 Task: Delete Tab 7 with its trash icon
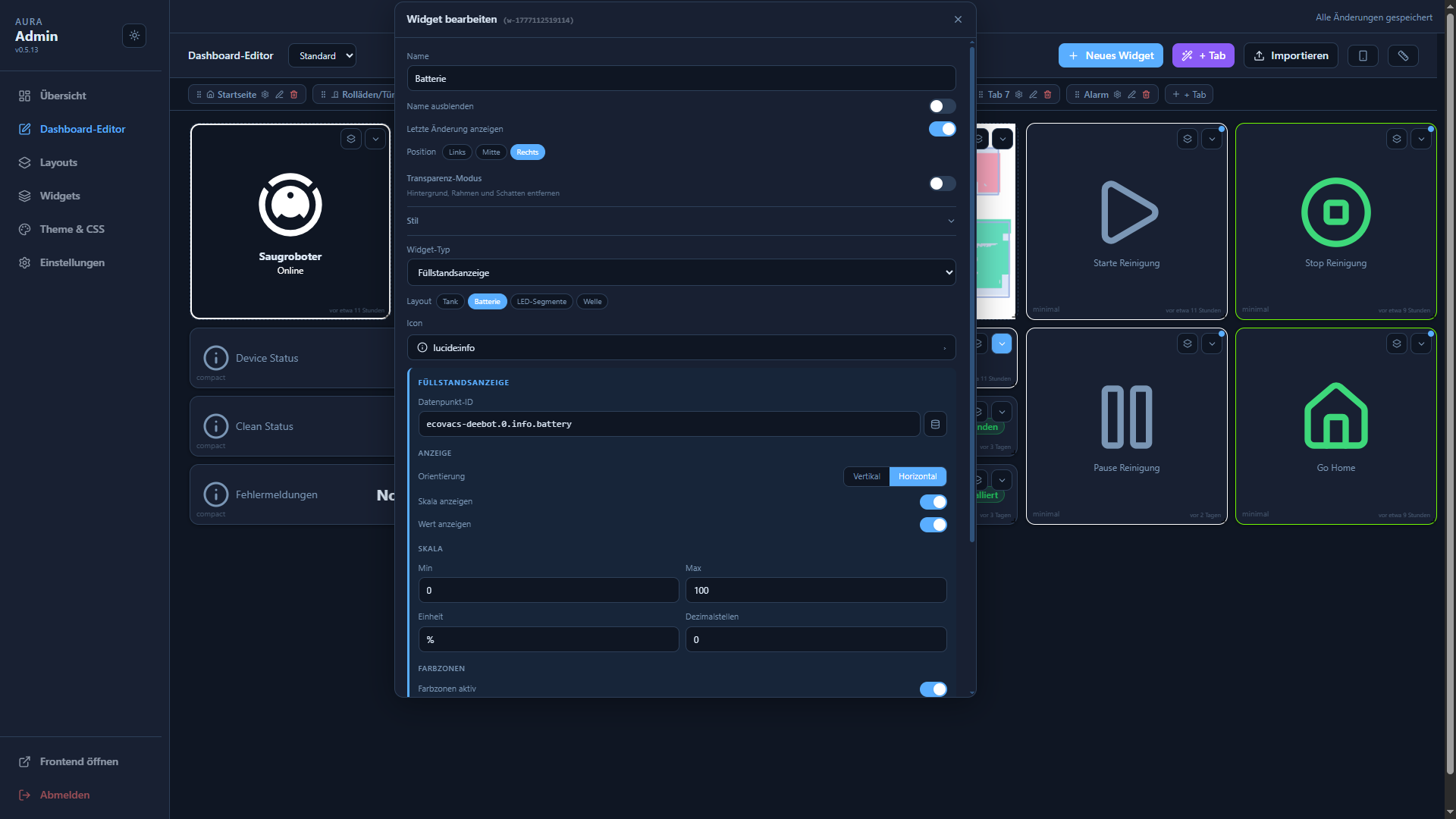pos(1047,94)
